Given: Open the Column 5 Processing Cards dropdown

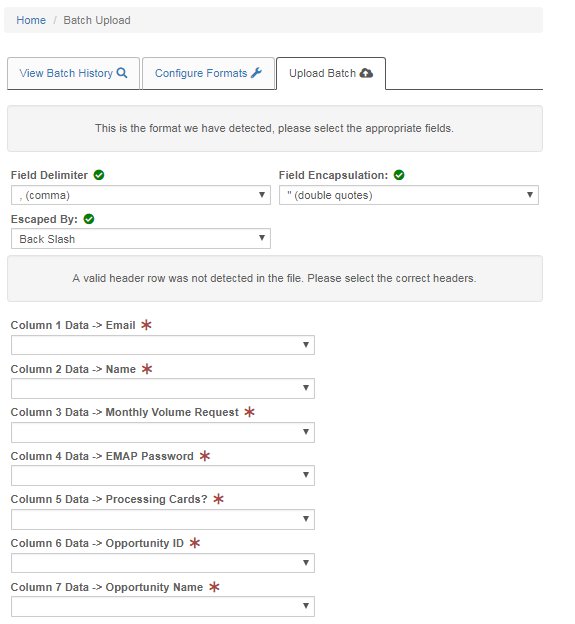Looking at the screenshot, I should coord(163,519).
